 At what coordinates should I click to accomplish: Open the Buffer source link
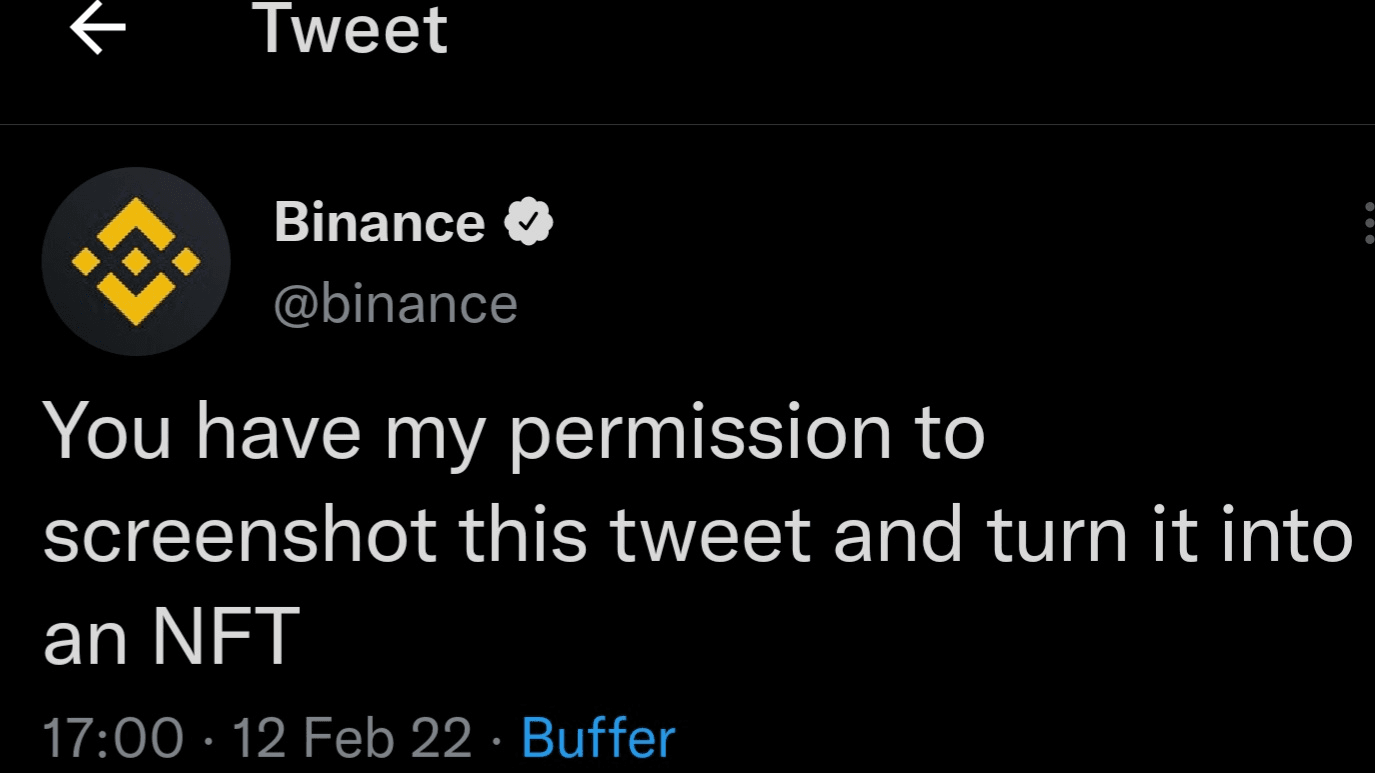coord(598,739)
